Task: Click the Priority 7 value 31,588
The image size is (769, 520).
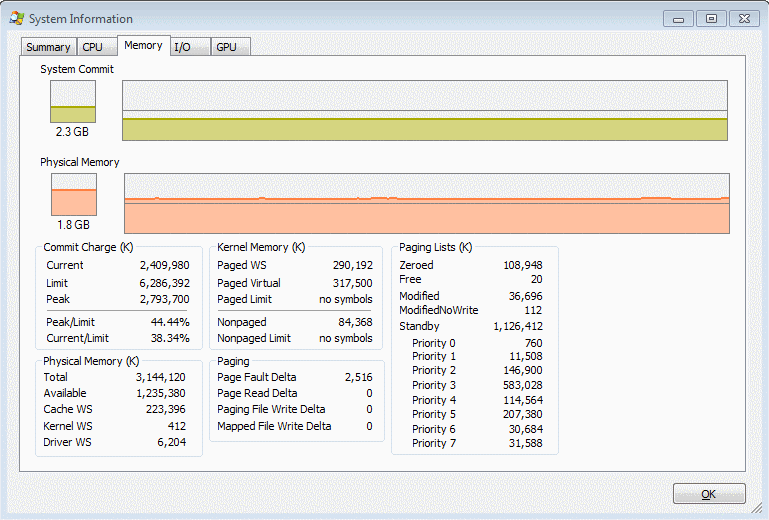Action: coord(526,443)
